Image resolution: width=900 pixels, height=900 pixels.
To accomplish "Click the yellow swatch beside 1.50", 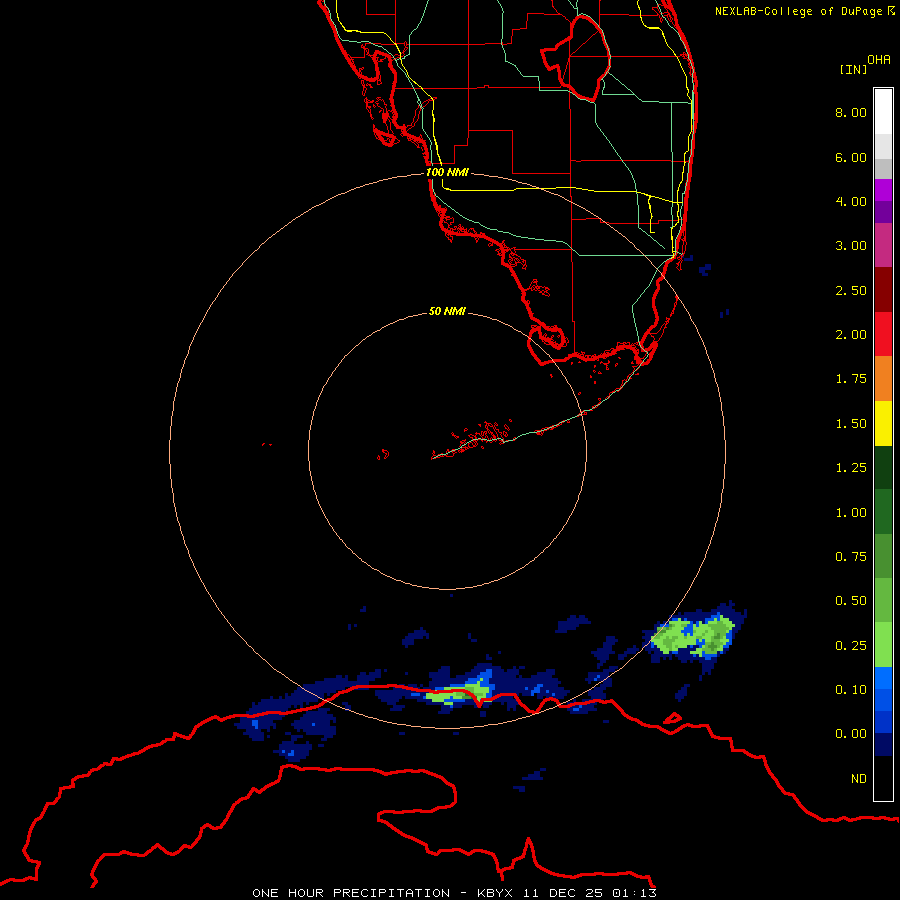I will [x=883, y=424].
